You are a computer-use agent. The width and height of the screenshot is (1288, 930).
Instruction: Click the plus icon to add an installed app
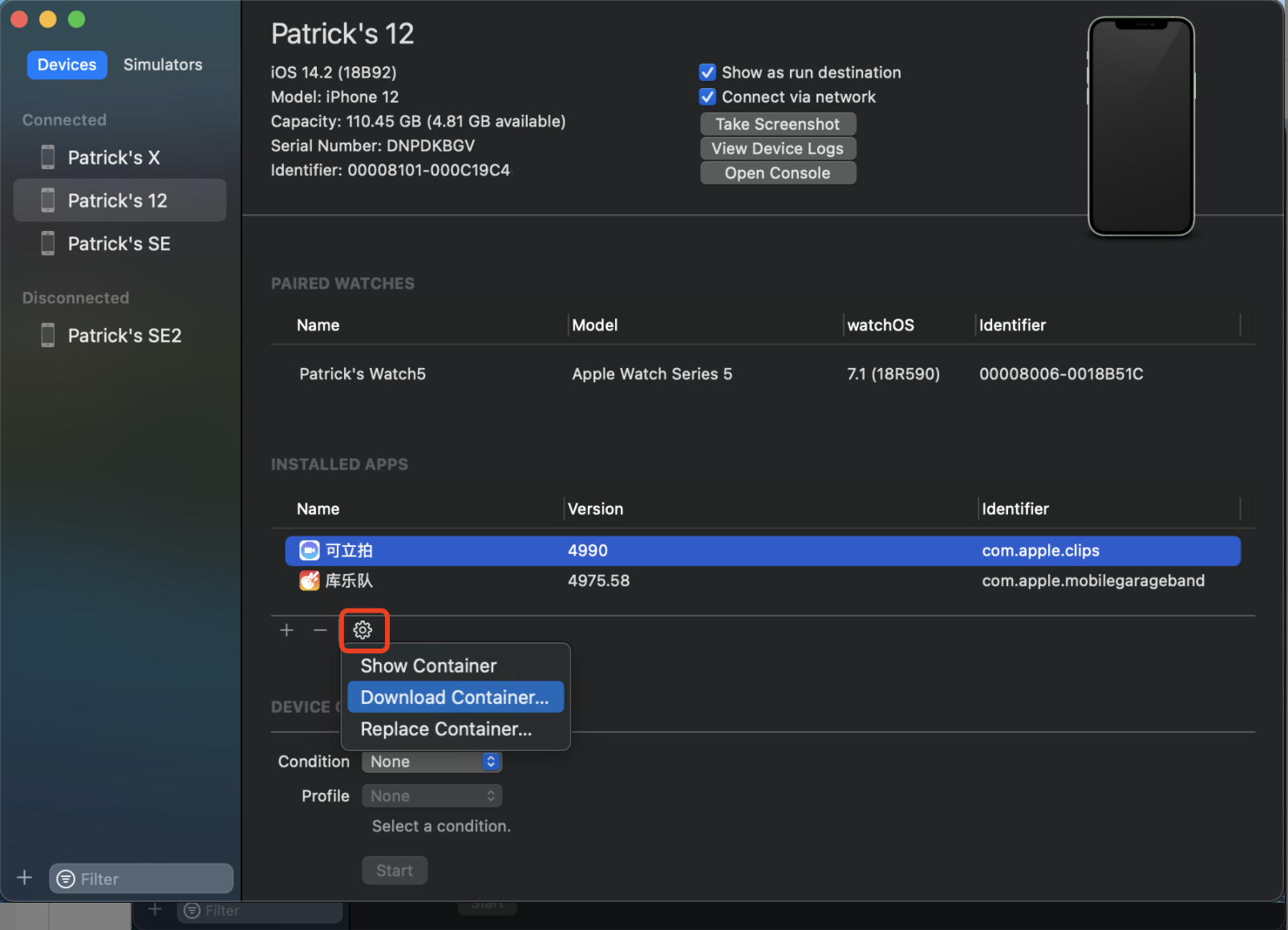[x=286, y=630]
